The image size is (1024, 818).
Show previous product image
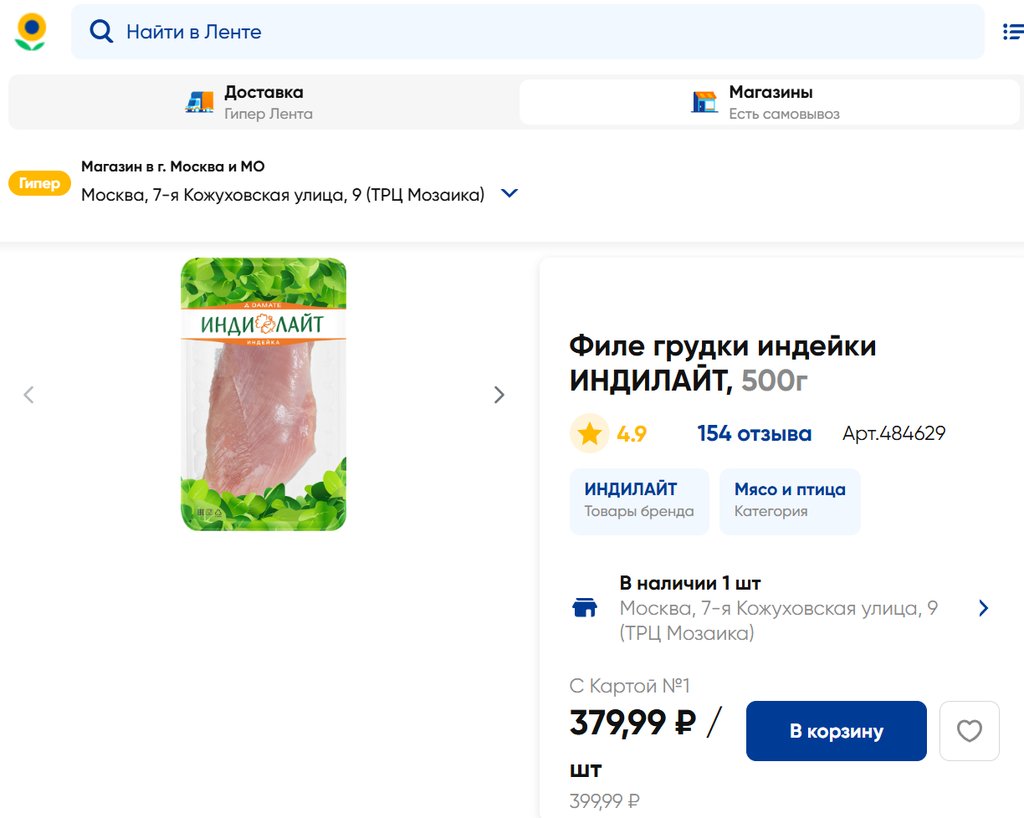(x=29, y=395)
